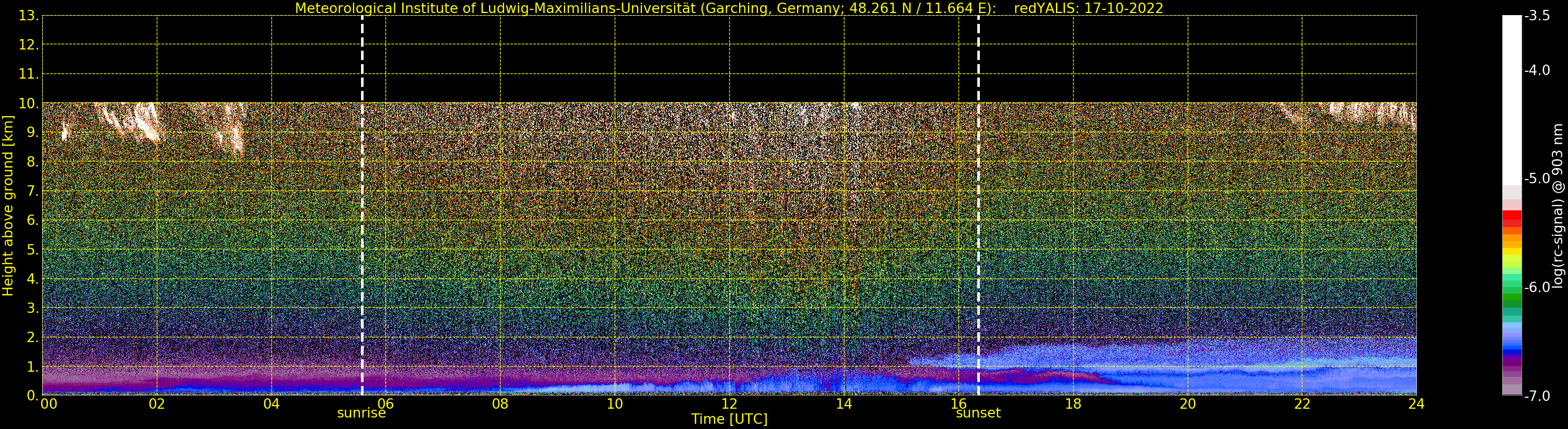Click the 'sunrise' label under the time axis

pos(362,413)
